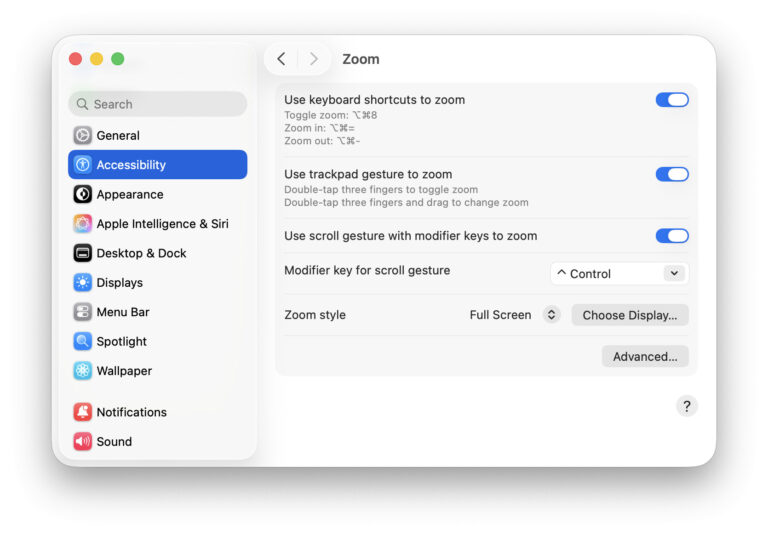Select Appearance in the sidebar
The height and width of the screenshot is (535, 768).
click(x=158, y=194)
